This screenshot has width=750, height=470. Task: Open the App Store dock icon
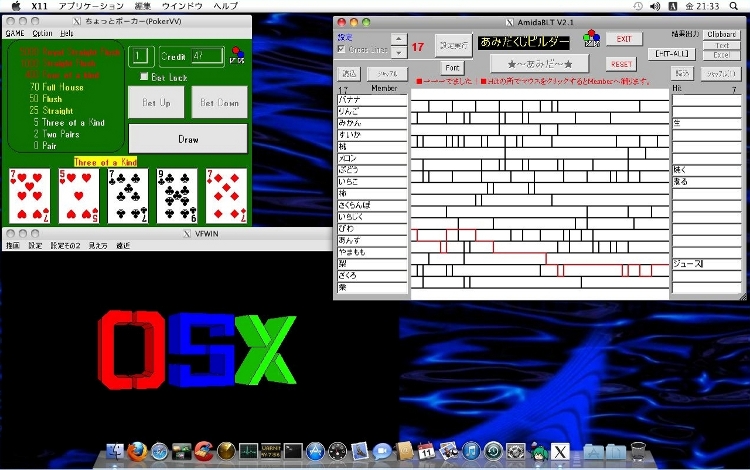315,451
